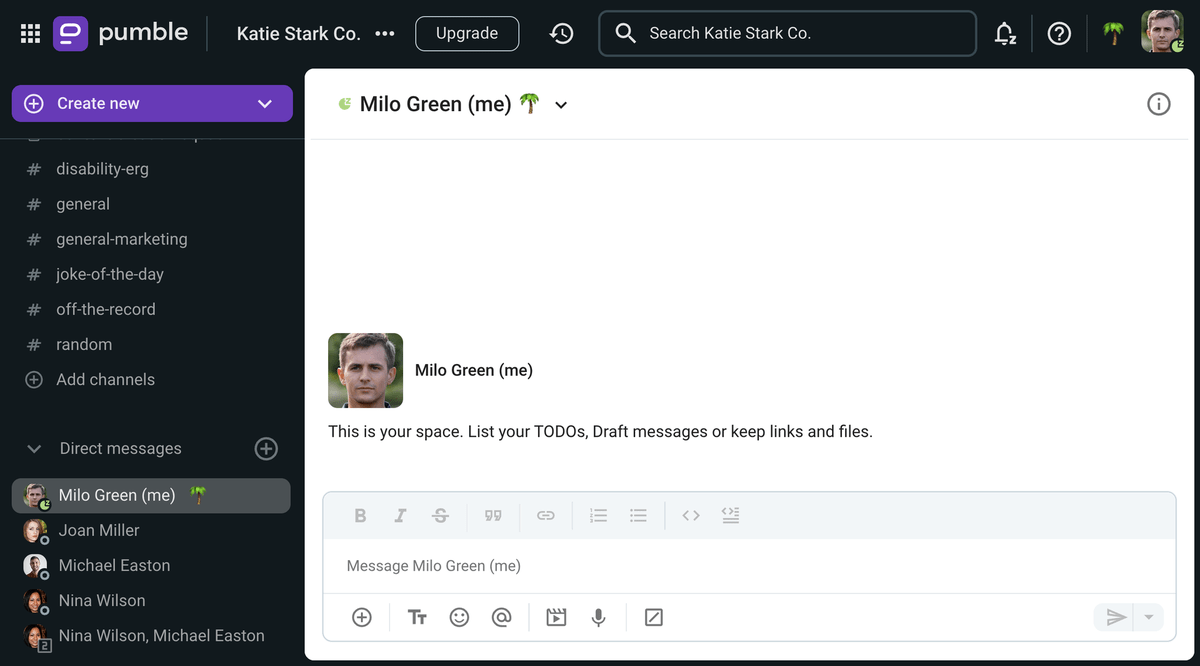The width and height of the screenshot is (1200, 666).
Task: Open the emoji picker
Action: [459, 618]
